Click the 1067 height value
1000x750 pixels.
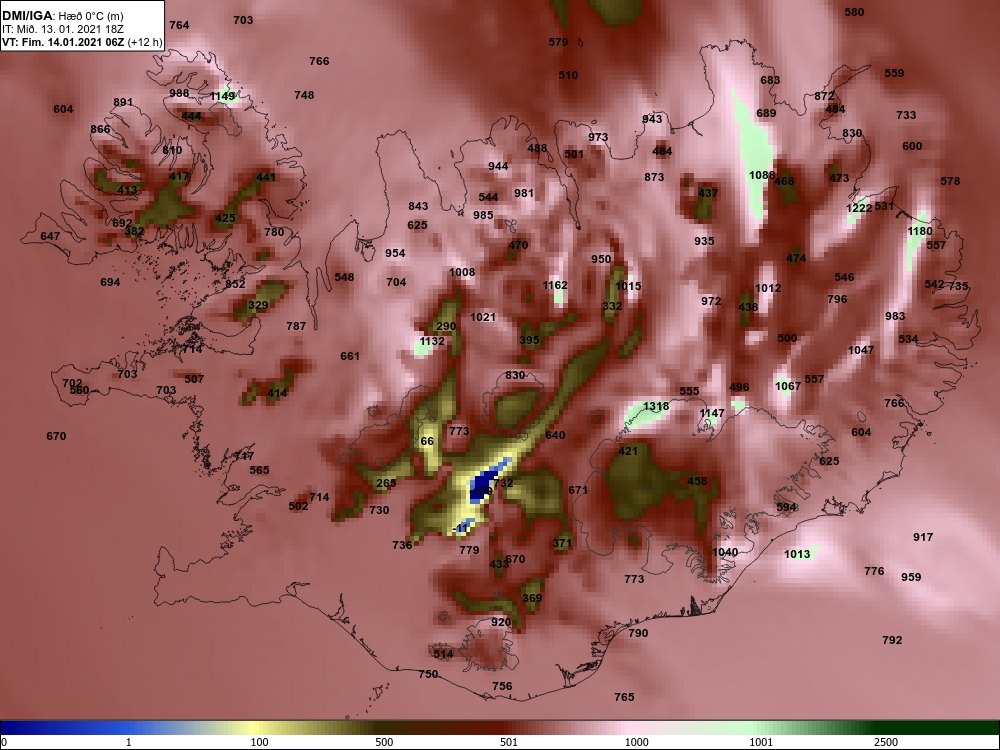(788, 386)
